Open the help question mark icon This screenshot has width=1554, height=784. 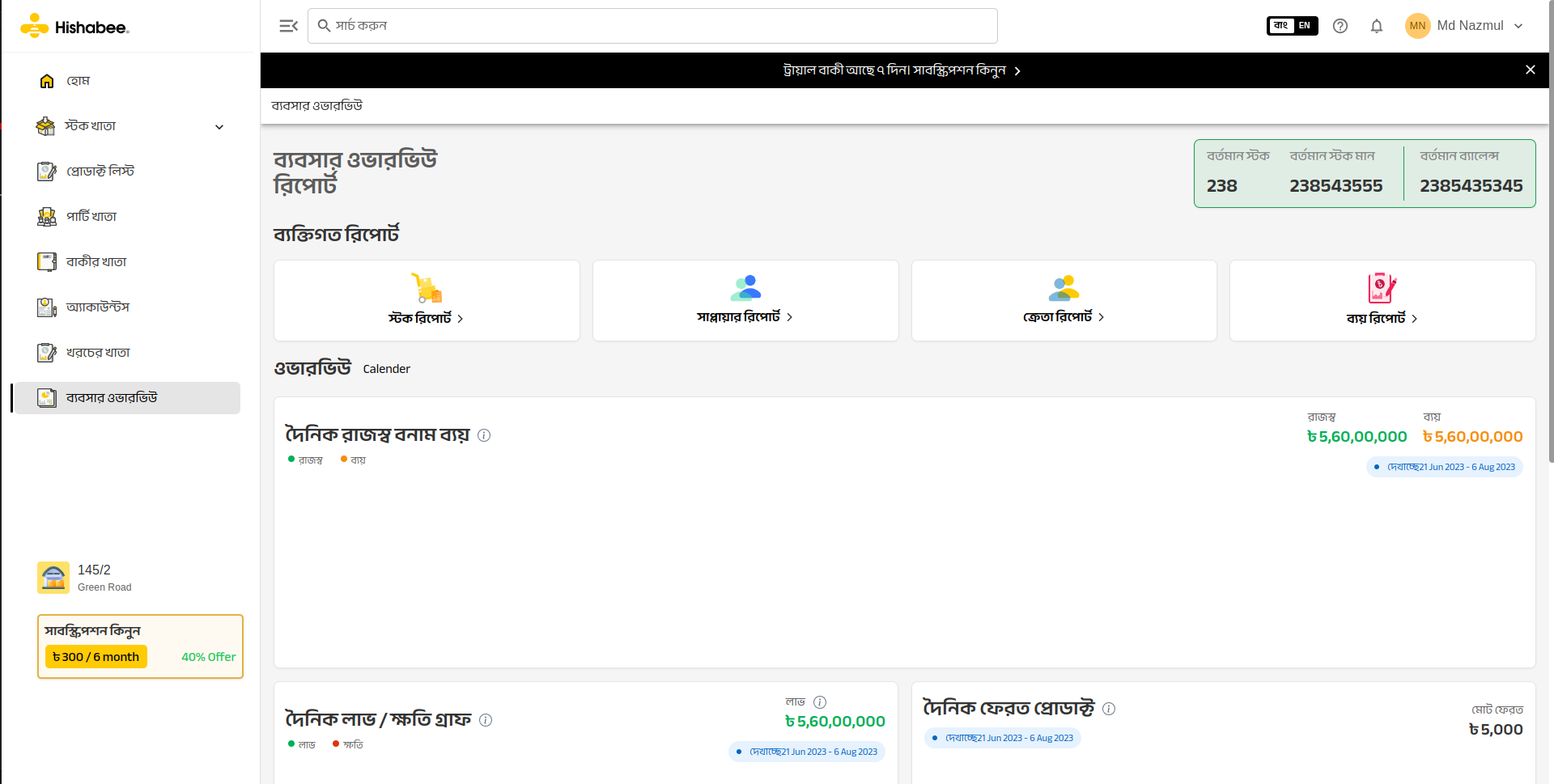click(x=1340, y=26)
